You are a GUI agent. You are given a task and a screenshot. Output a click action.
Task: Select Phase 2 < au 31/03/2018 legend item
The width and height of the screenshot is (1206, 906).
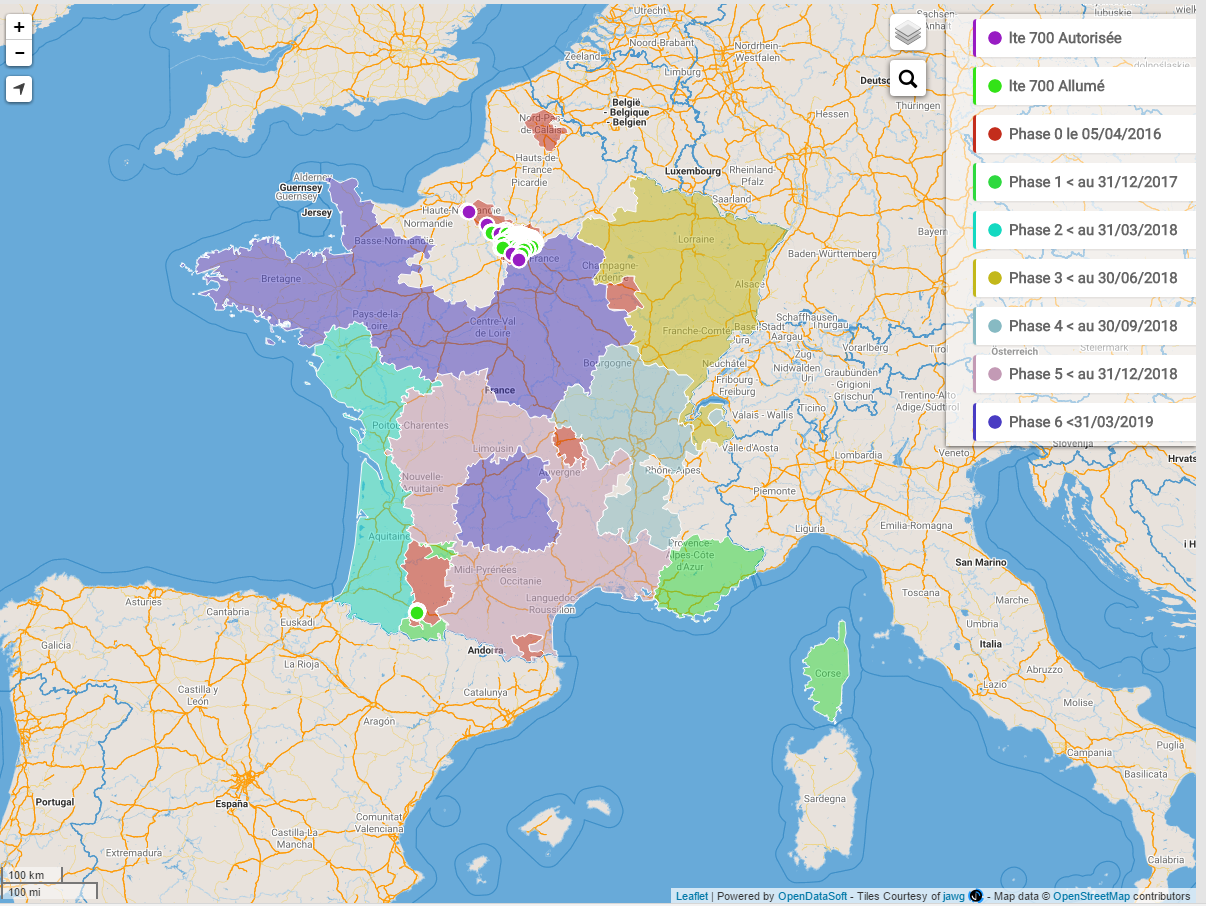pos(1084,230)
